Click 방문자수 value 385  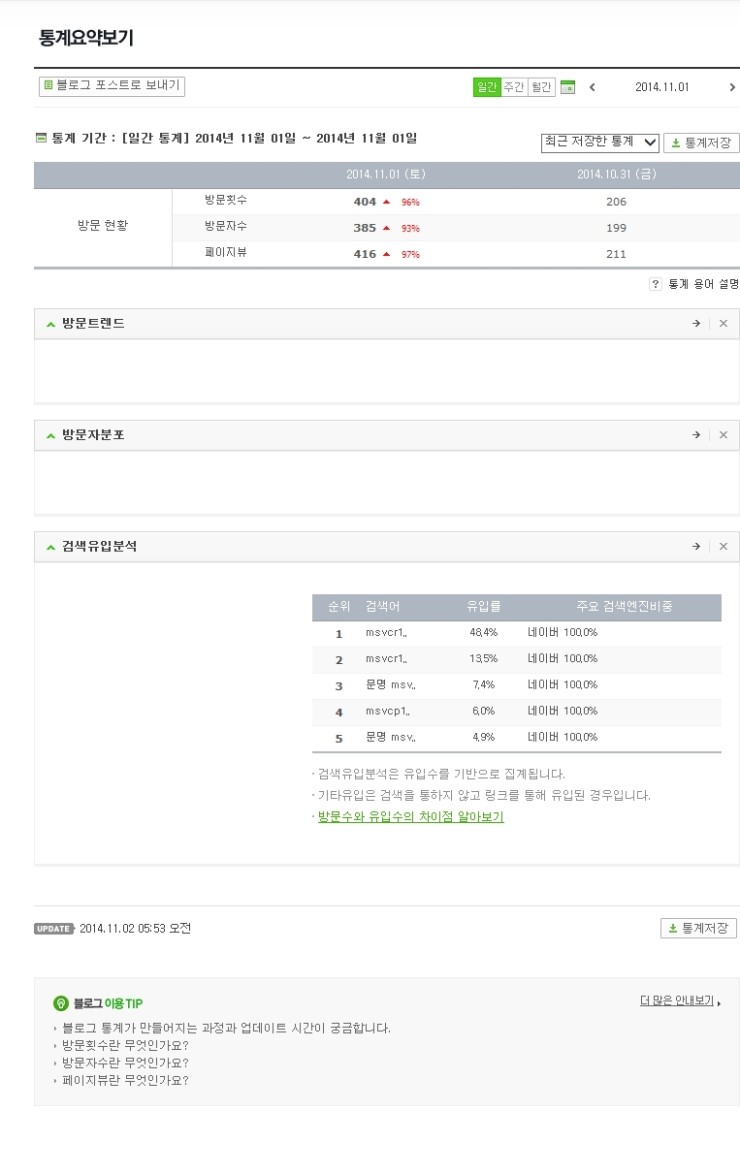click(x=365, y=228)
